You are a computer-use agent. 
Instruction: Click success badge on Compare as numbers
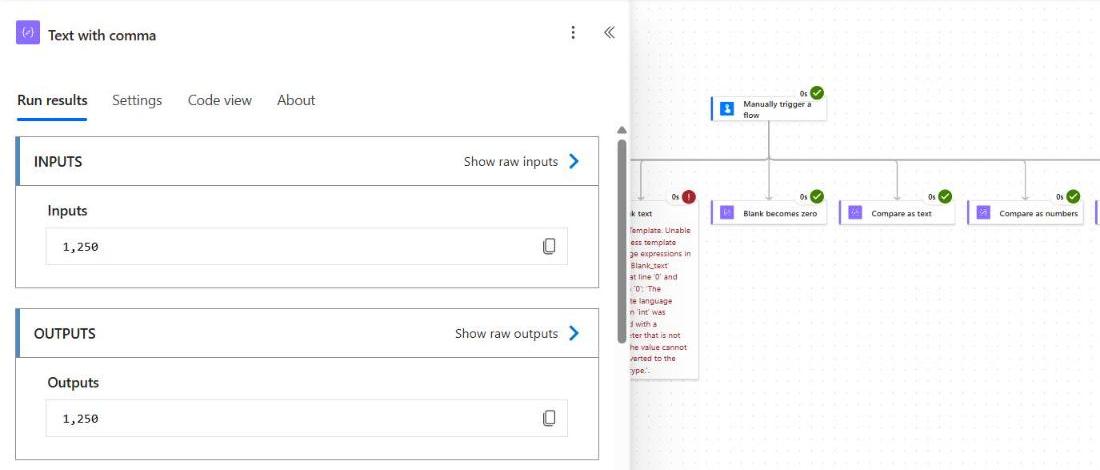point(1073,196)
